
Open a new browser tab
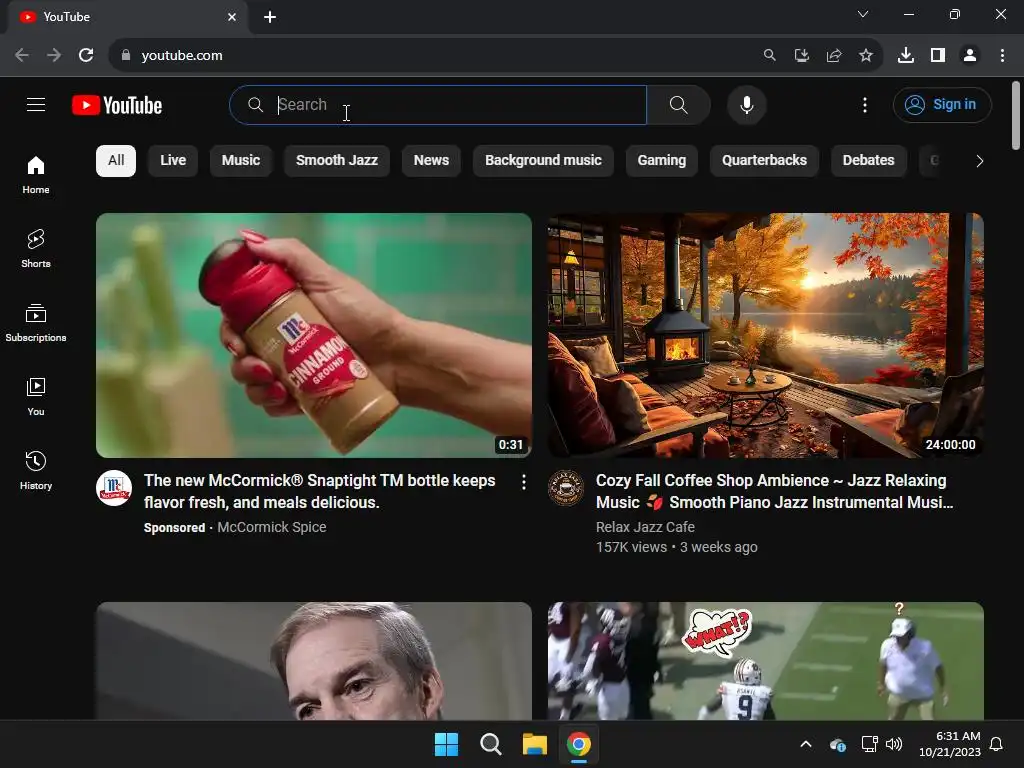pos(270,17)
